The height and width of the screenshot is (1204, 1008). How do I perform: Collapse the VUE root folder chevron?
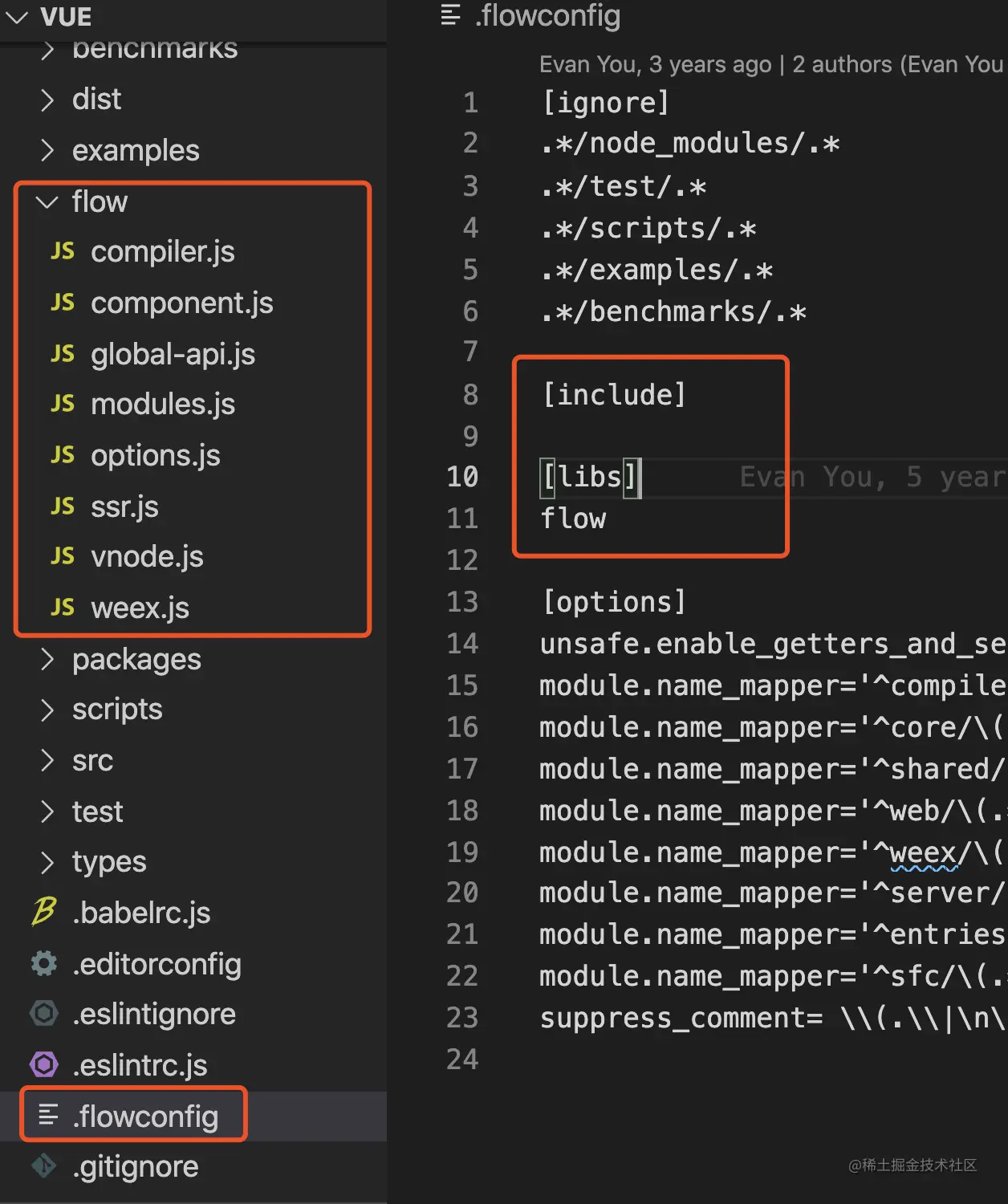(17, 17)
